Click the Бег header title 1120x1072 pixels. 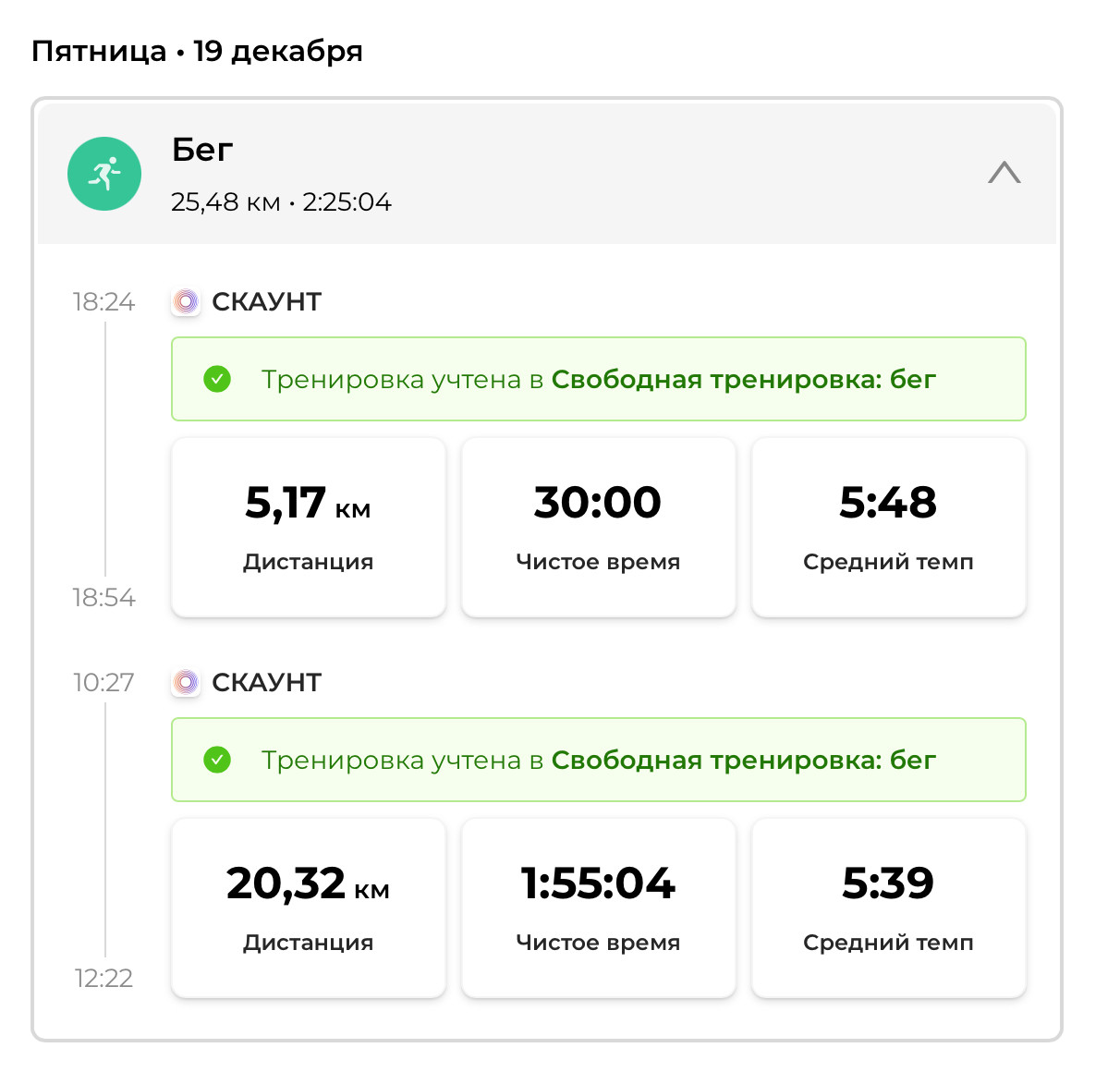[x=202, y=150]
